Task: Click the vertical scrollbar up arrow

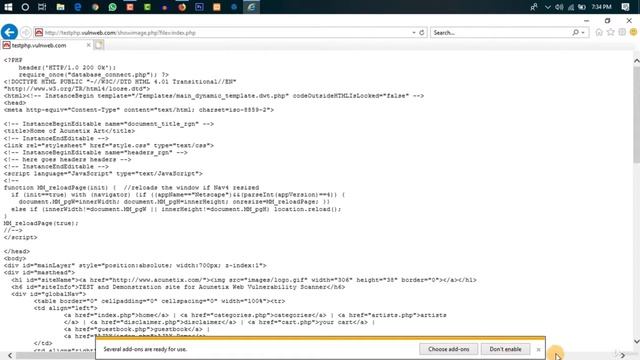Action: click(636, 60)
